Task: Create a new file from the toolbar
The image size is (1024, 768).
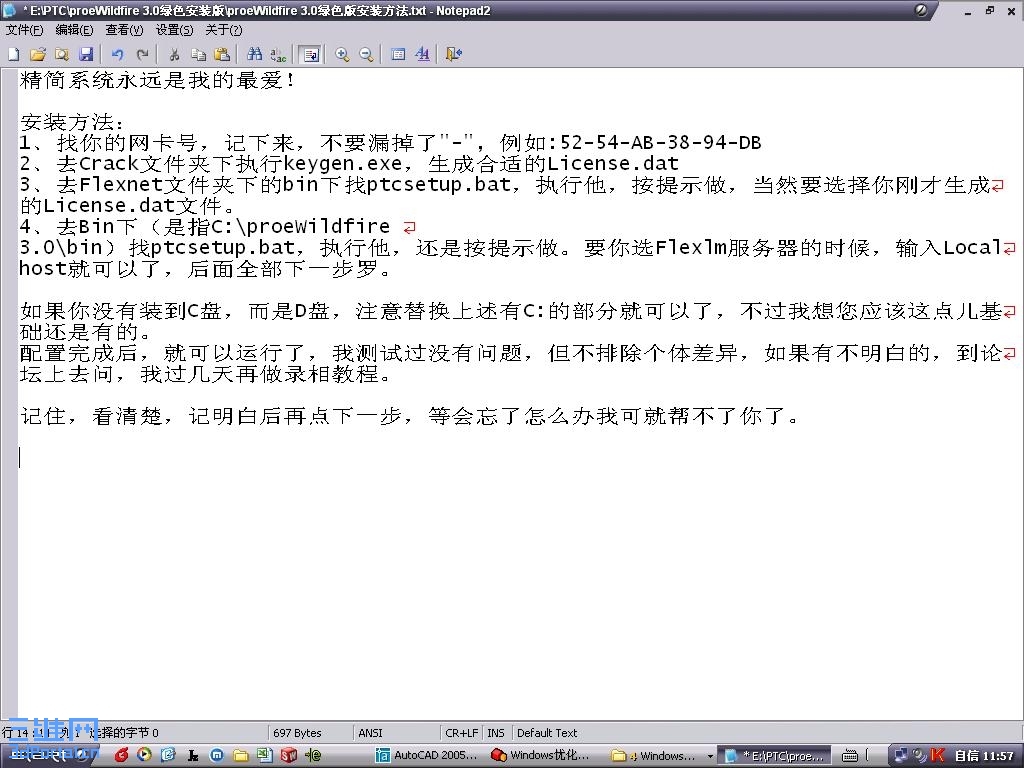Action: point(14,54)
